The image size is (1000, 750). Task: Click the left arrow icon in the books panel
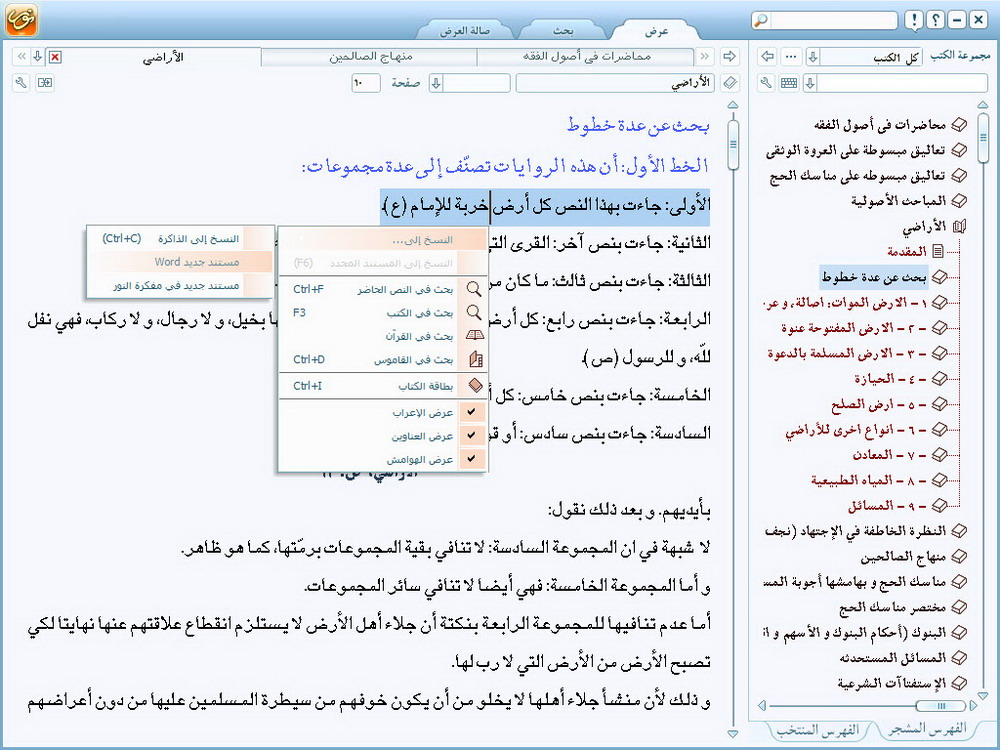point(768,57)
